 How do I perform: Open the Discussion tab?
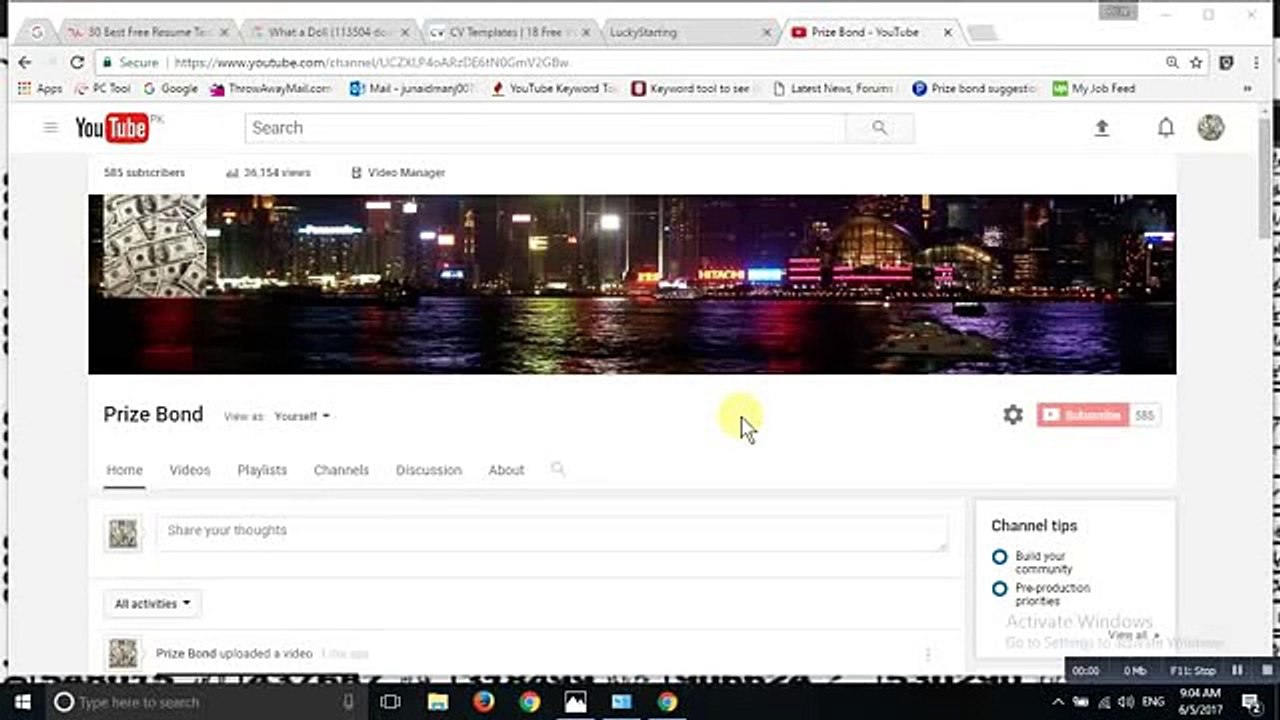[429, 470]
